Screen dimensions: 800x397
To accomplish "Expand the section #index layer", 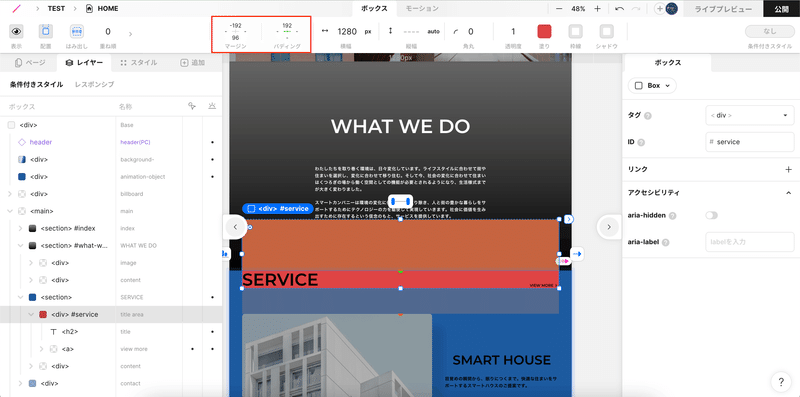I will pos(20,228).
